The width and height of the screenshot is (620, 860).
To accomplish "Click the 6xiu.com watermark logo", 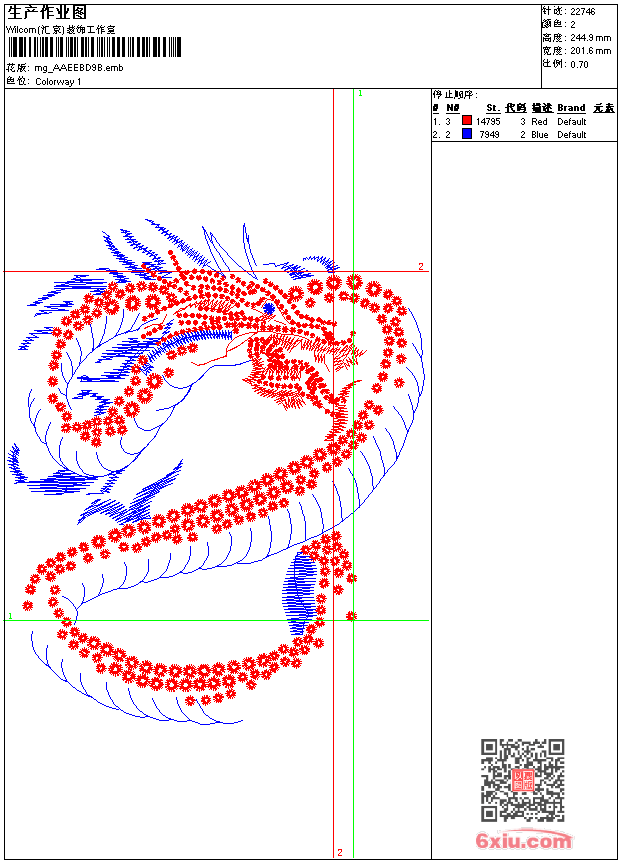I will (x=524, y=840).
